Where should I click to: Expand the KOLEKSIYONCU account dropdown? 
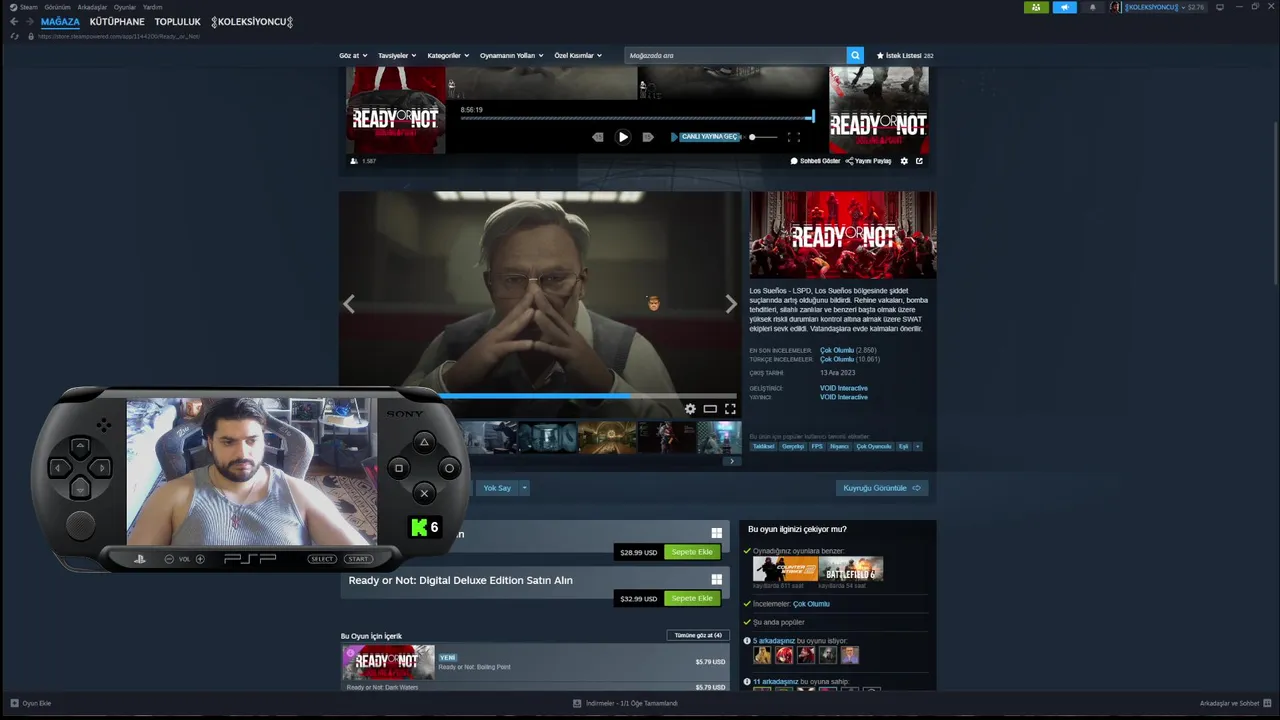(x=1158, y=7)
